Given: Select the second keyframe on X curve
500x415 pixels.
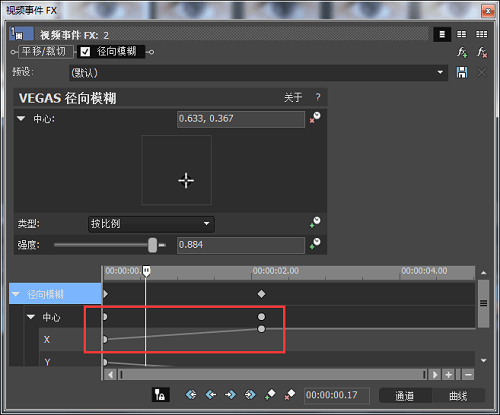Looking at the screenshot, I should 261,329.
